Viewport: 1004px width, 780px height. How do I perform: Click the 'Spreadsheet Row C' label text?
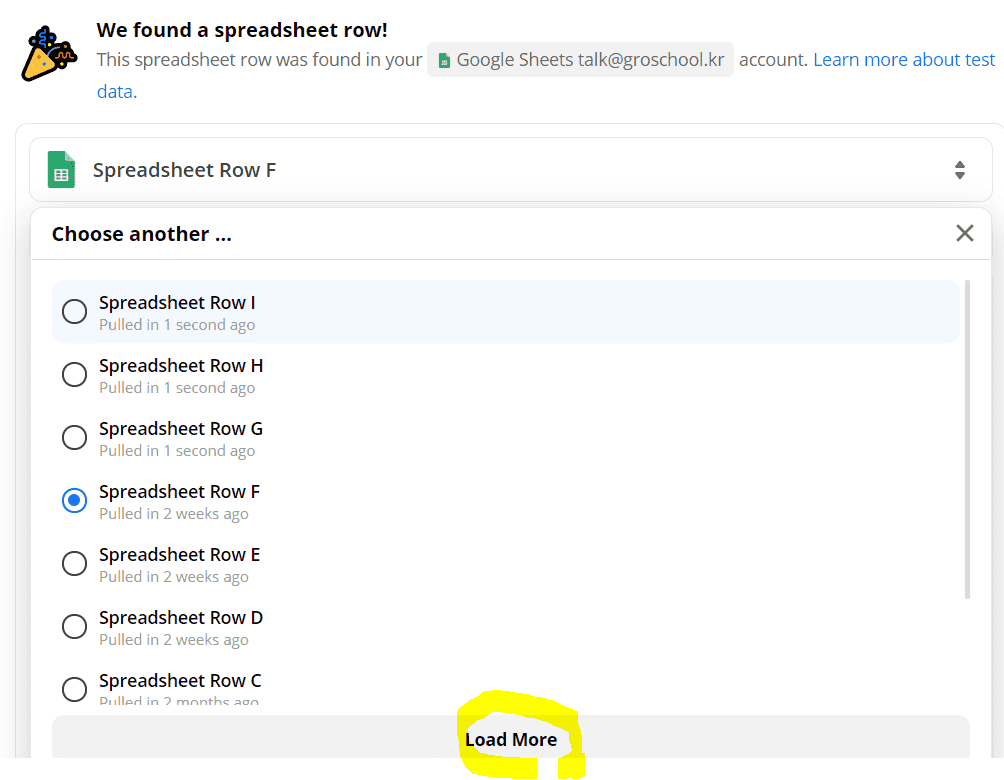point(180,680)
